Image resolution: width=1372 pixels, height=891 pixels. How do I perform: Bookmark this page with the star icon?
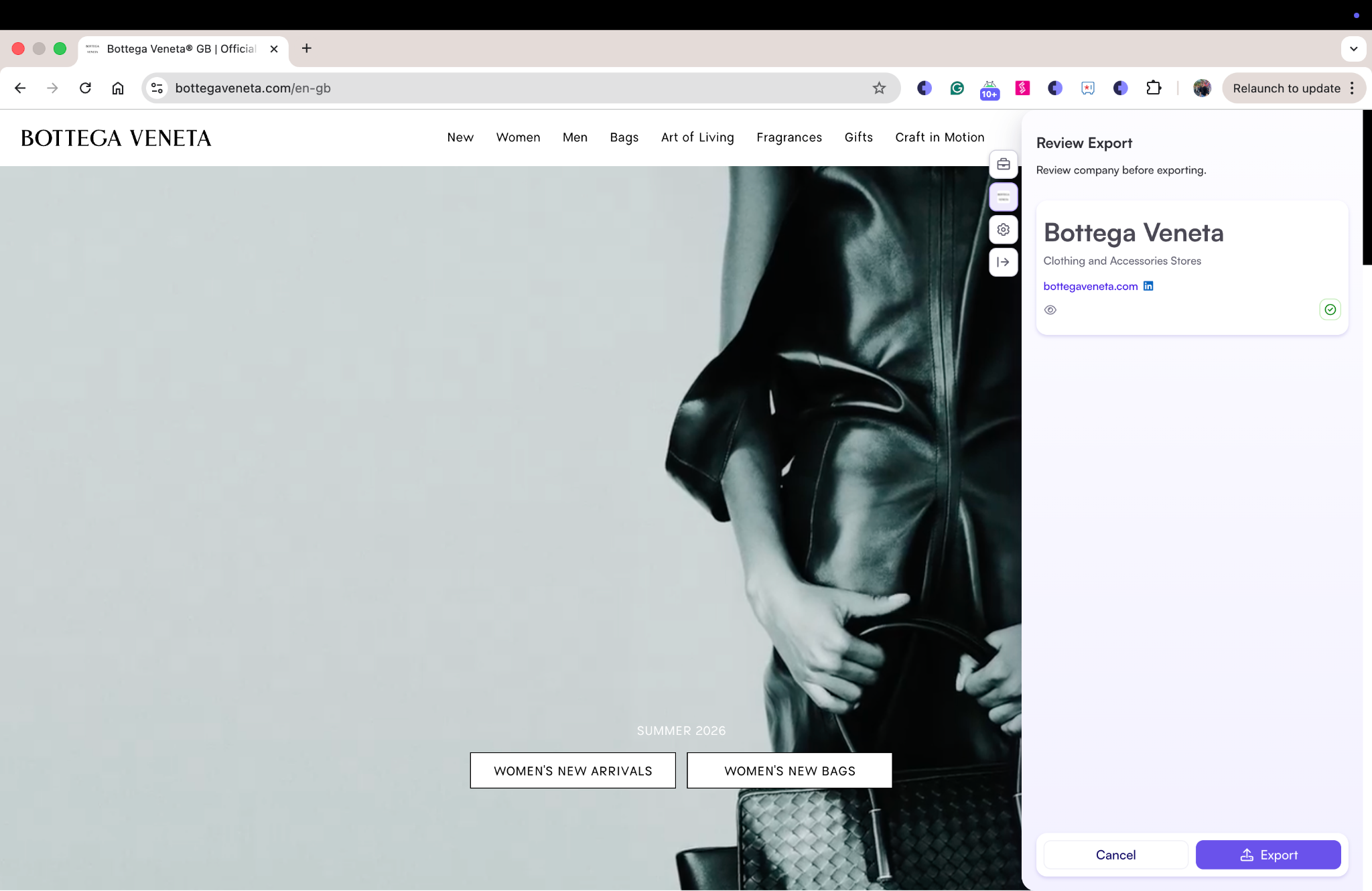click(879, 88)
